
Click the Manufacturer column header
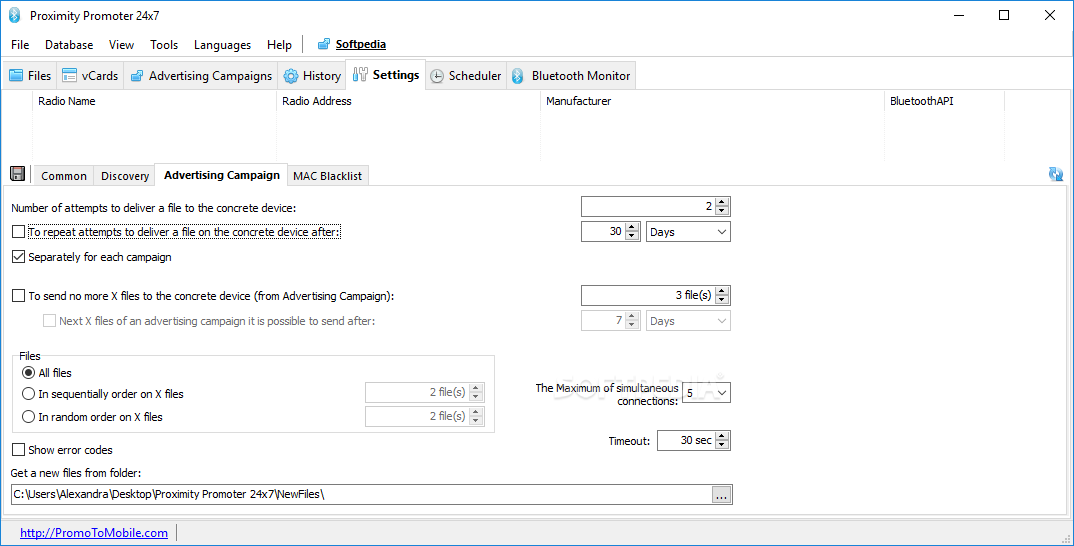point(712,101)
